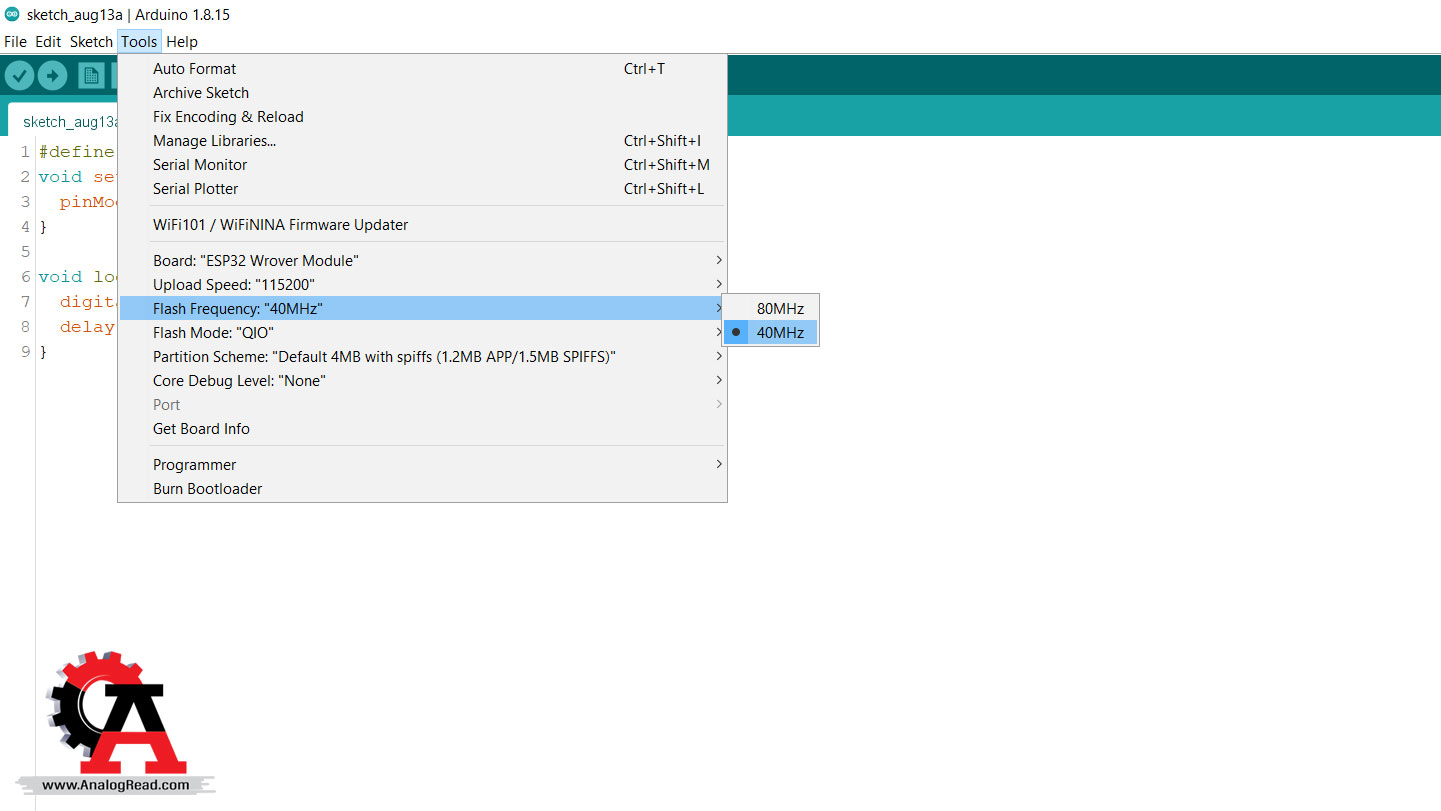Screen dimensions: 1441x811
Task: Expand Core Debug Level: None submenu
Action: [422, 381]
